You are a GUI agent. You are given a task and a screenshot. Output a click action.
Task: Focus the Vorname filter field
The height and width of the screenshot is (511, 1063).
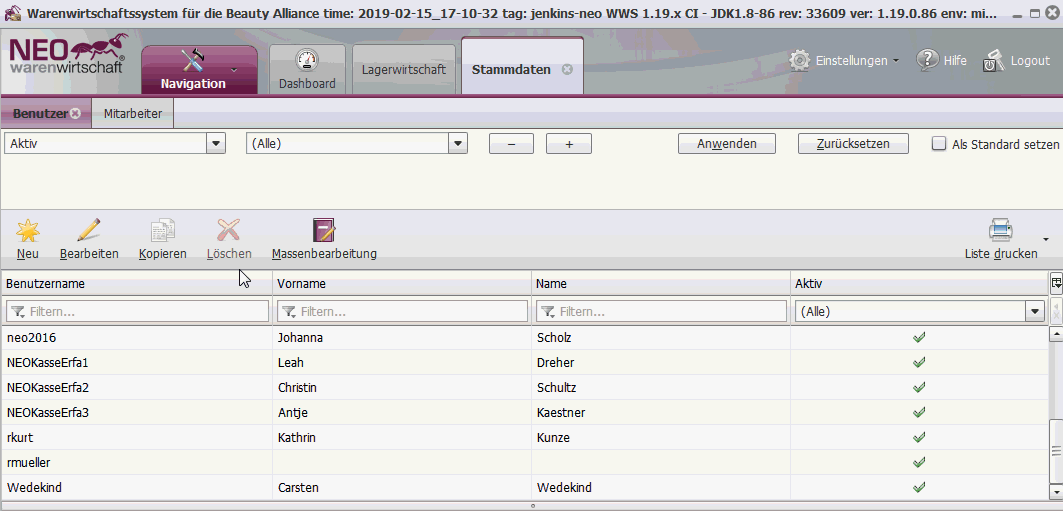(x=402, y=311)
